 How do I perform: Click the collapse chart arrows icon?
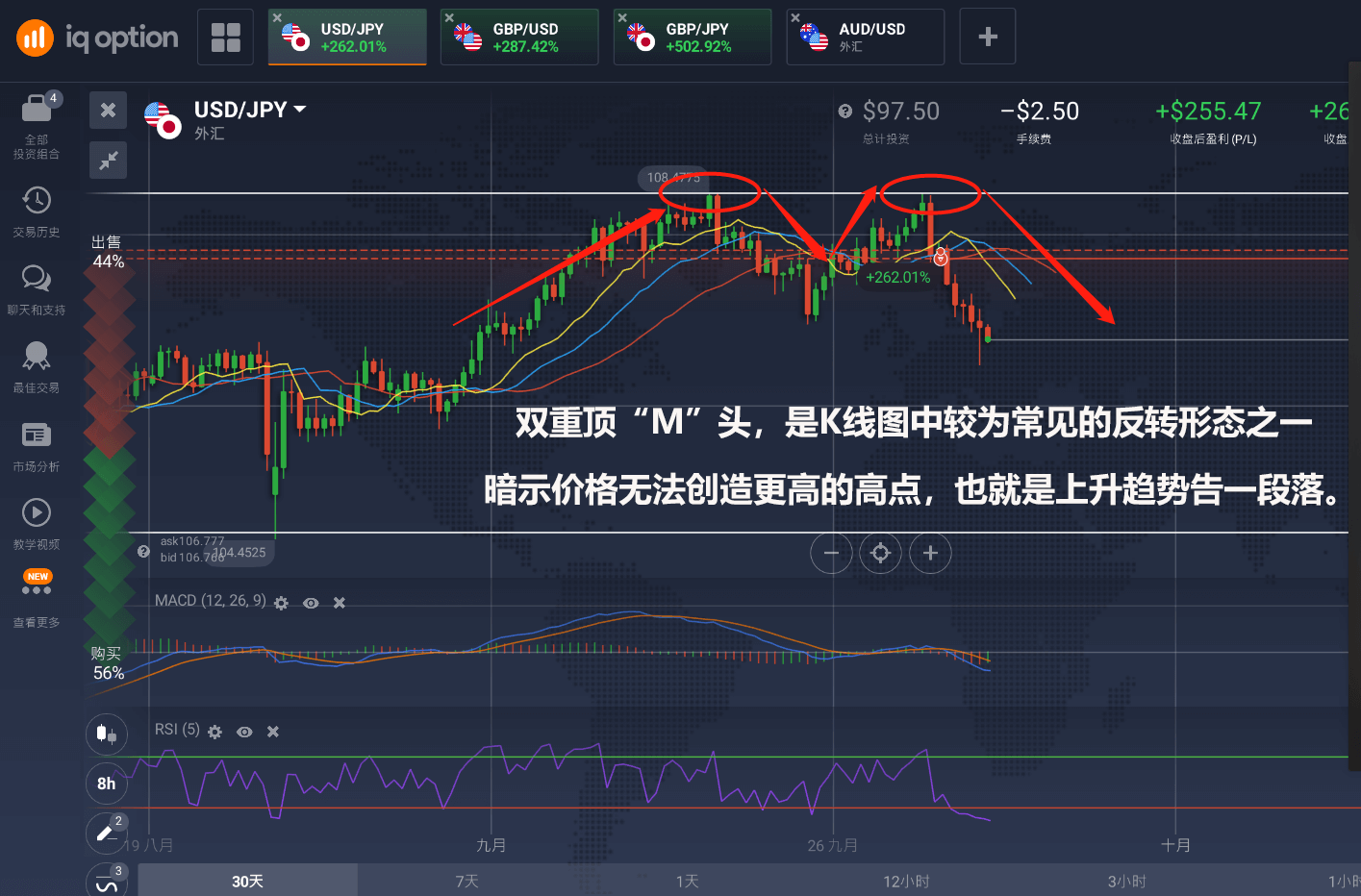pos(108,160)
